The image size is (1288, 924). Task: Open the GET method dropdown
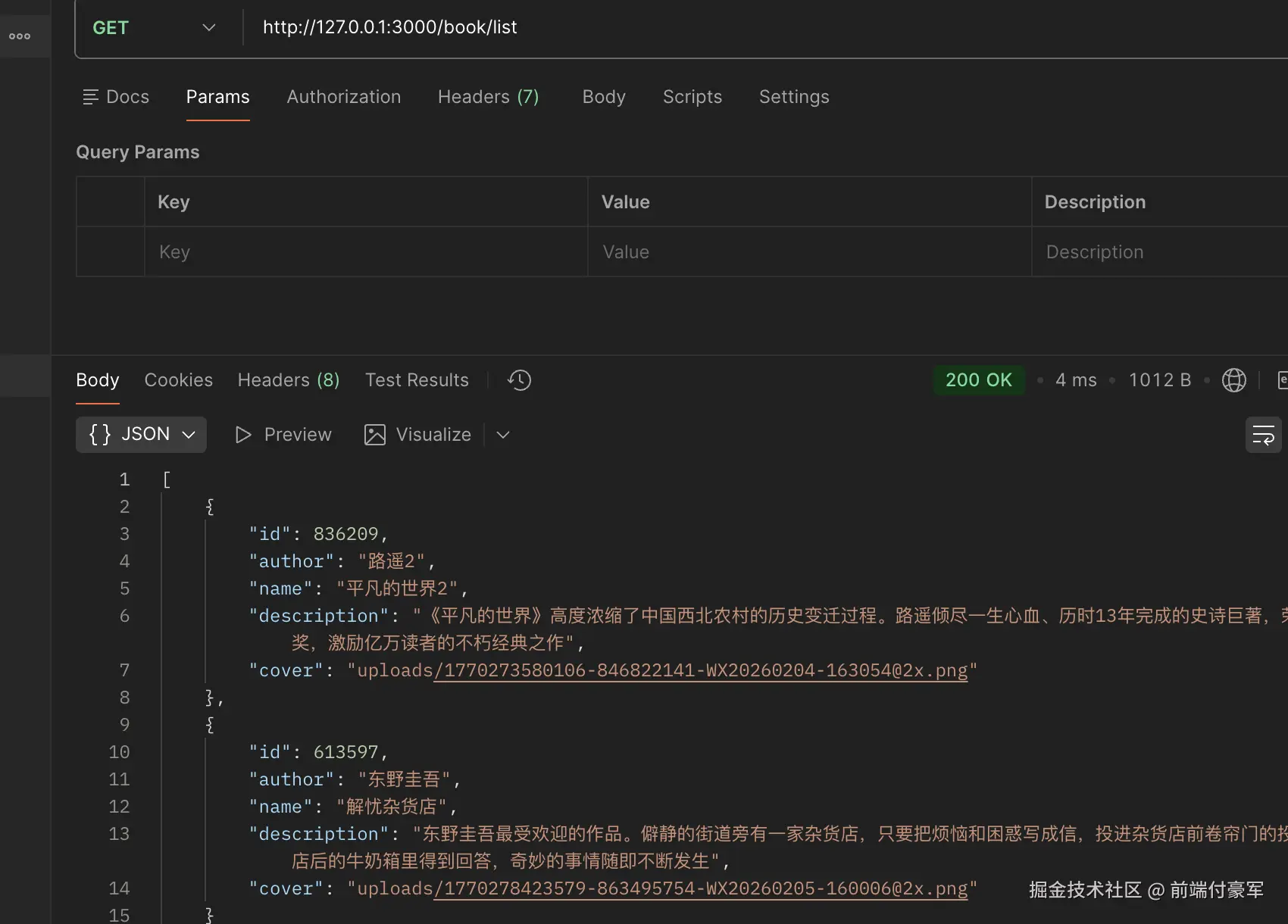[155, 28]
